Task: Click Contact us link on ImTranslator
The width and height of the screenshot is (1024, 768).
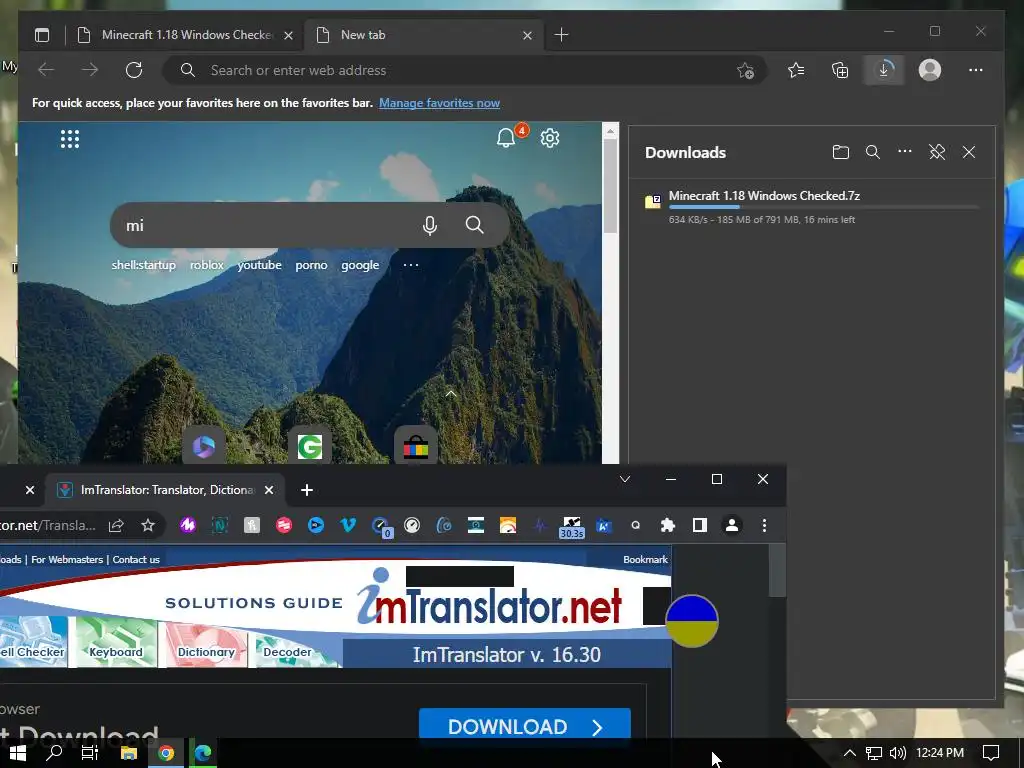Action: click(136, 559)
